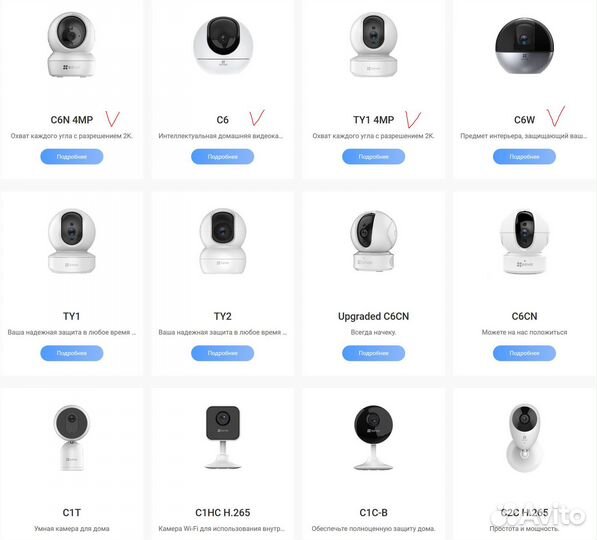This screenshot has width=597, height=540.
Task: Open the C6 dome camera picture
Action: pyautogui.click(x=223, y=45)
